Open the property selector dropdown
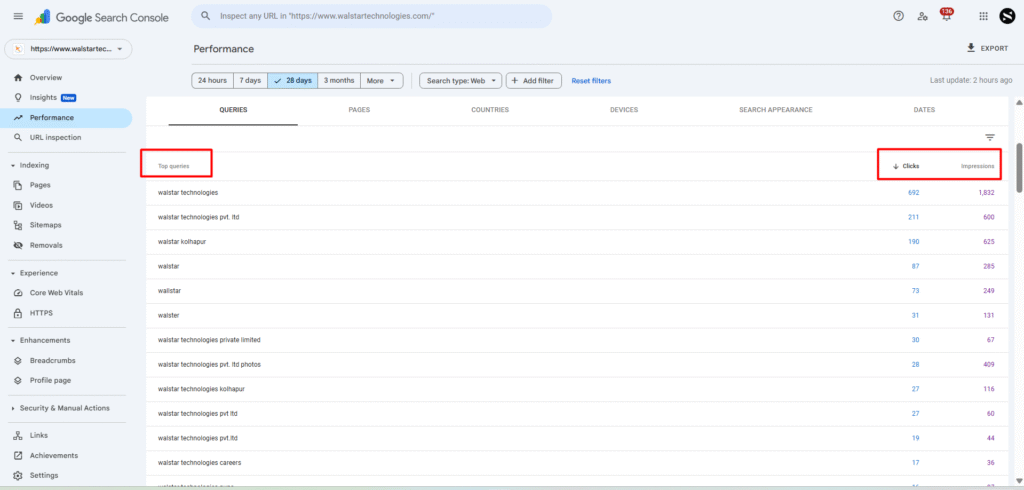Image resolution: width=1024 pixels, height=490 pixels. click(68, 49)
